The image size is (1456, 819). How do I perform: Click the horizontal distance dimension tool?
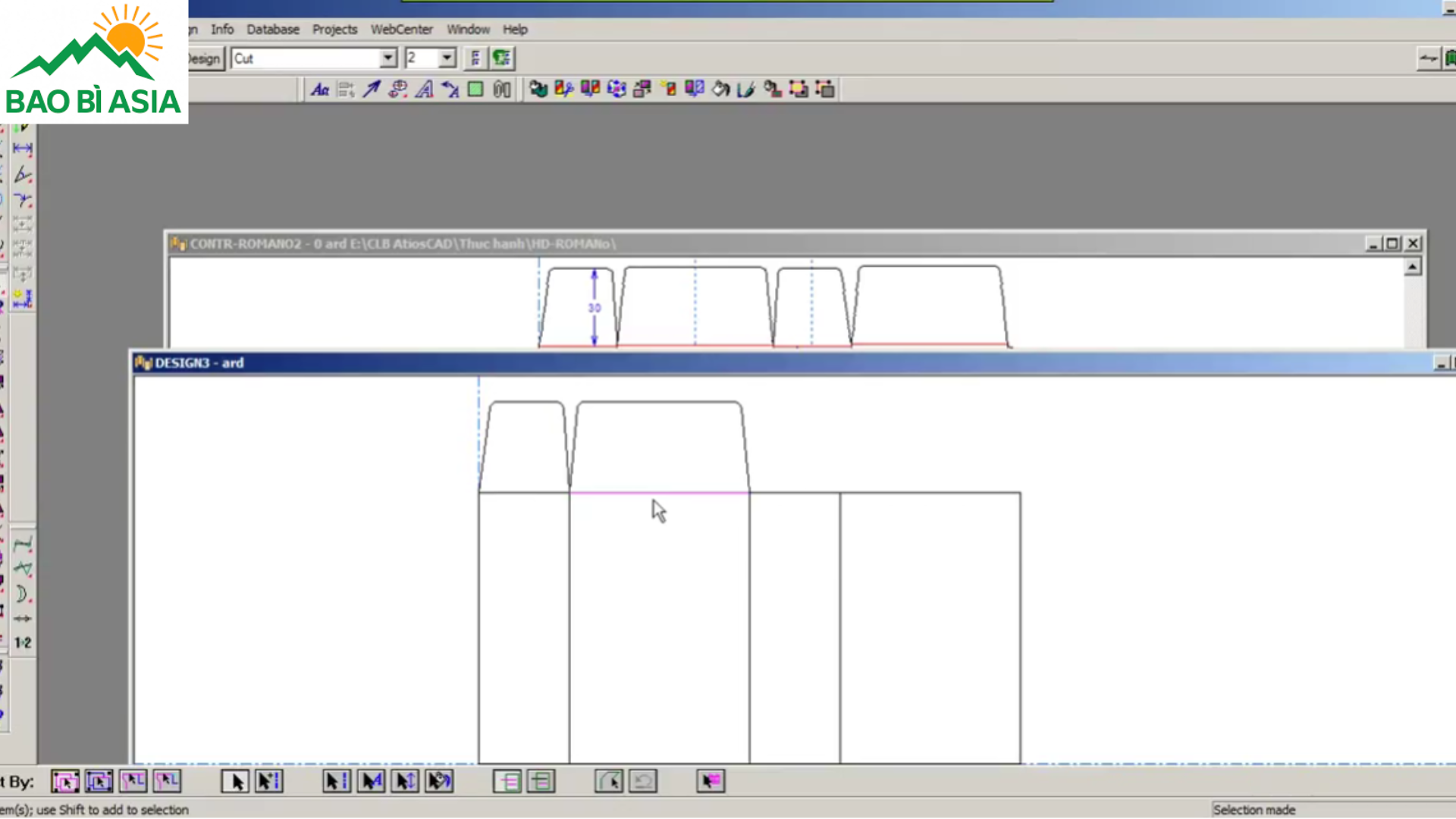[23, 149]
